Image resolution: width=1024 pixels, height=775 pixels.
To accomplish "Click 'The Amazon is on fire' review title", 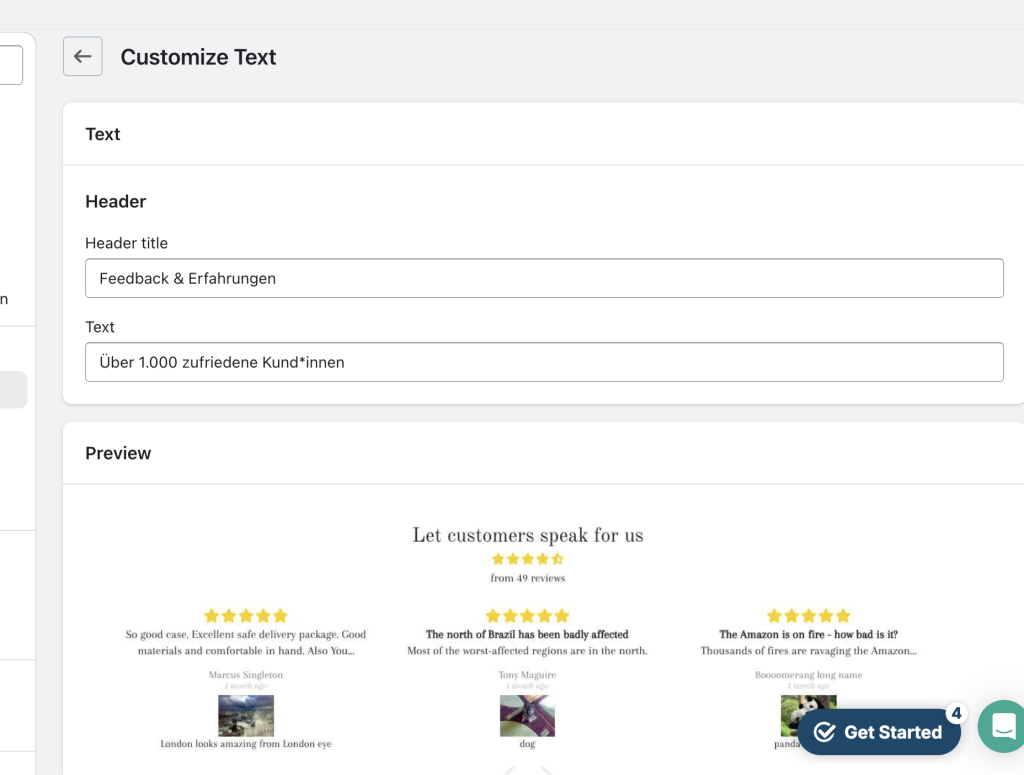I will point(808,634).
